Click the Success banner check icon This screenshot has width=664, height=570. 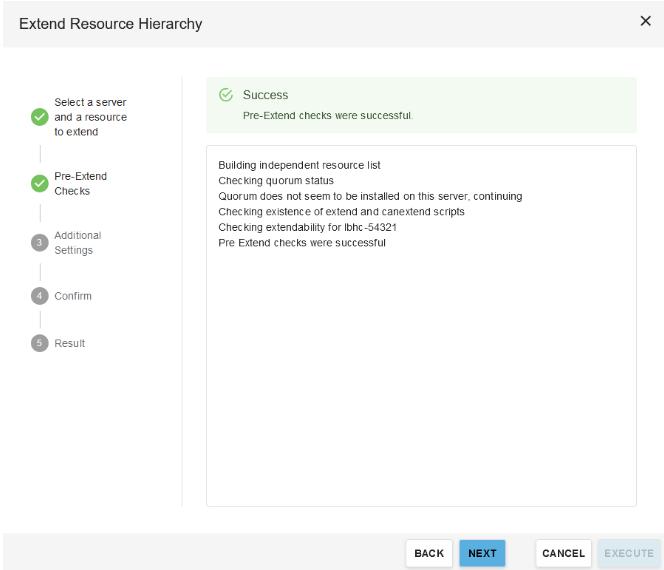(226, 95)
